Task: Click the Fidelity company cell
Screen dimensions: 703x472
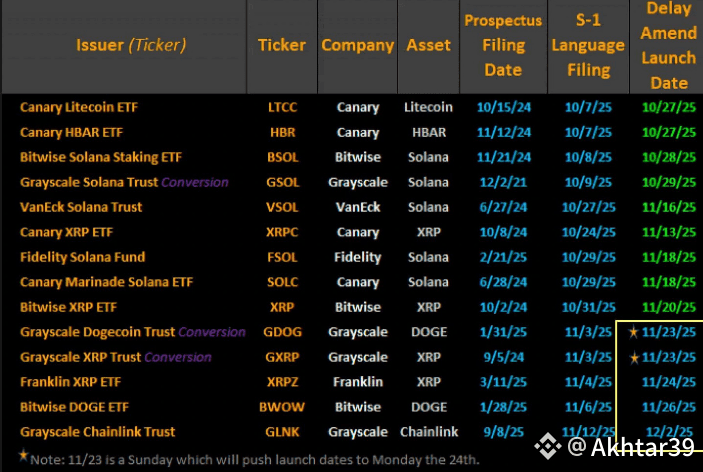Action: point(357,257)
